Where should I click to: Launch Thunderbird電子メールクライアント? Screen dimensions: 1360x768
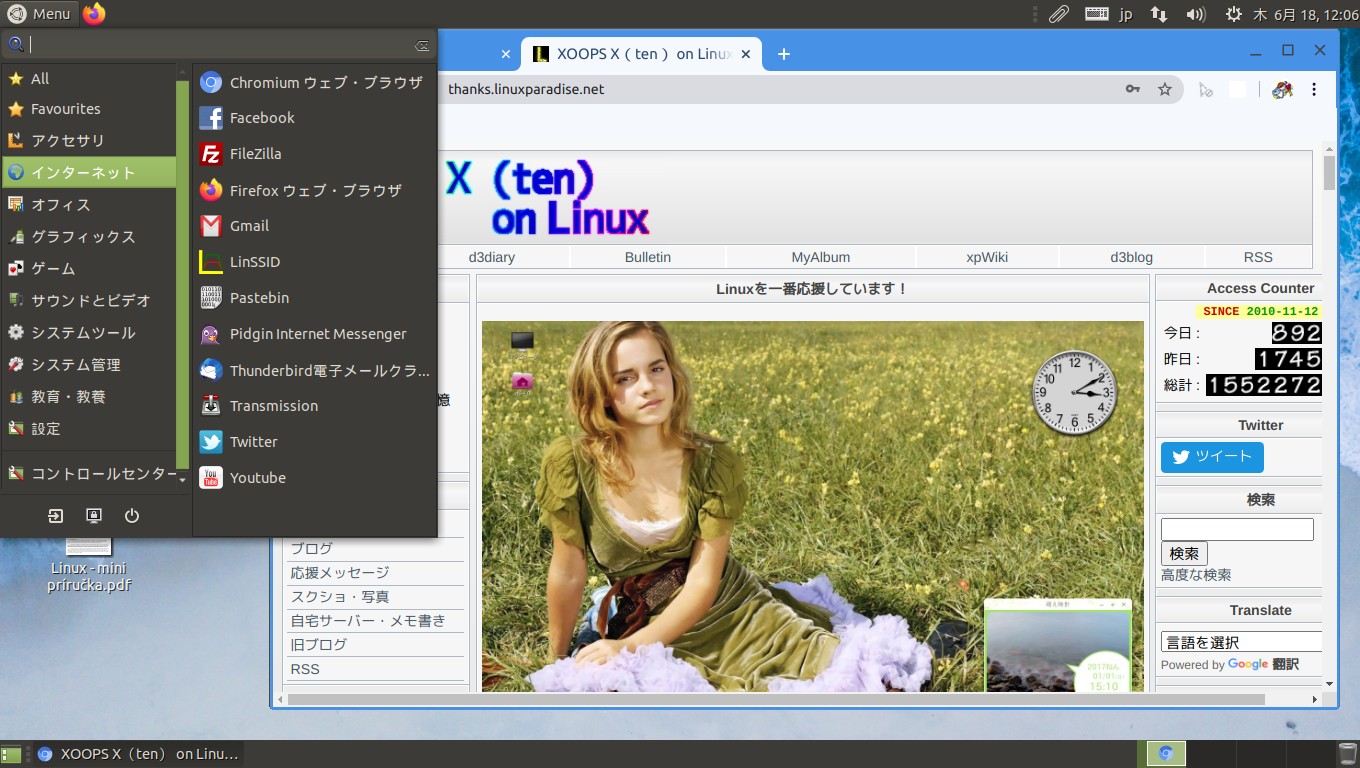click(x=313, y=370)
